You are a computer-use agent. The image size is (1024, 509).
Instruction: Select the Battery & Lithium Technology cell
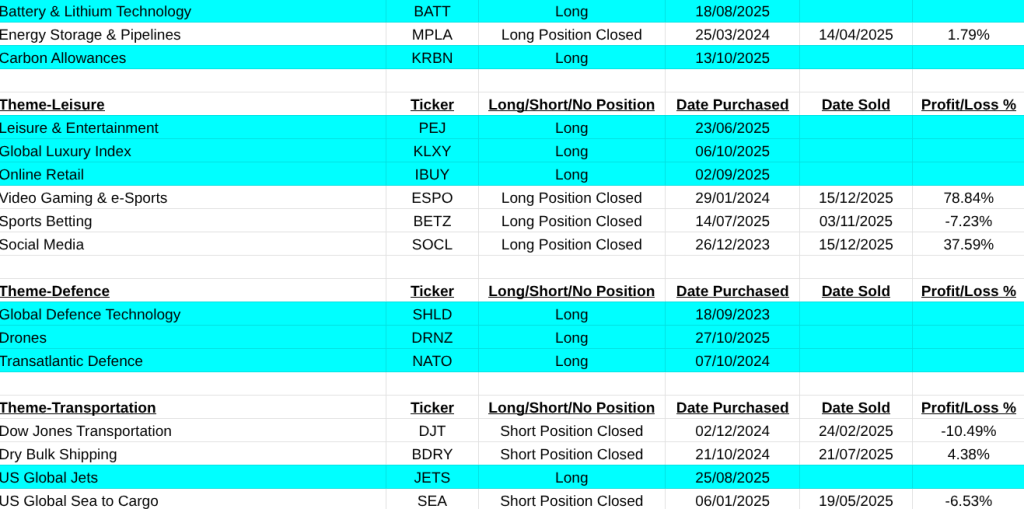pos(95,12)
